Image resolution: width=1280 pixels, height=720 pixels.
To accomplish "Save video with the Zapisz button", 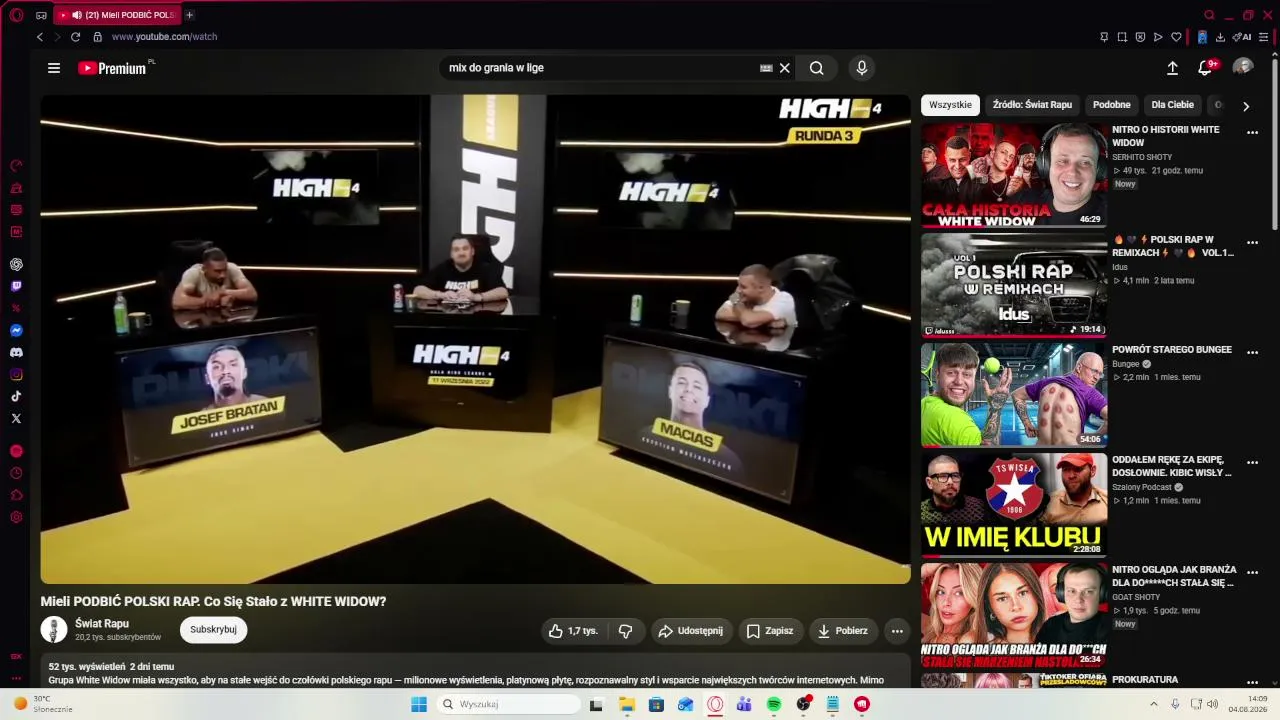I will (770, 631).
